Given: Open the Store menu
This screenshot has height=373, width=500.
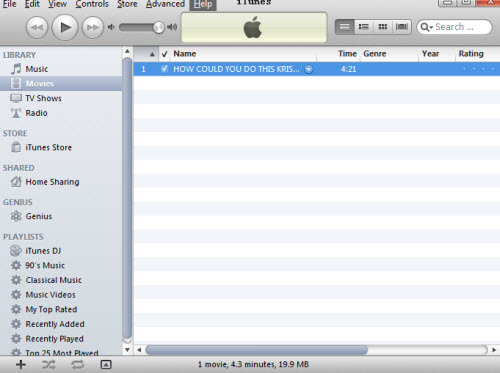Looking at the screenshot, I should (x=127, y=4).
